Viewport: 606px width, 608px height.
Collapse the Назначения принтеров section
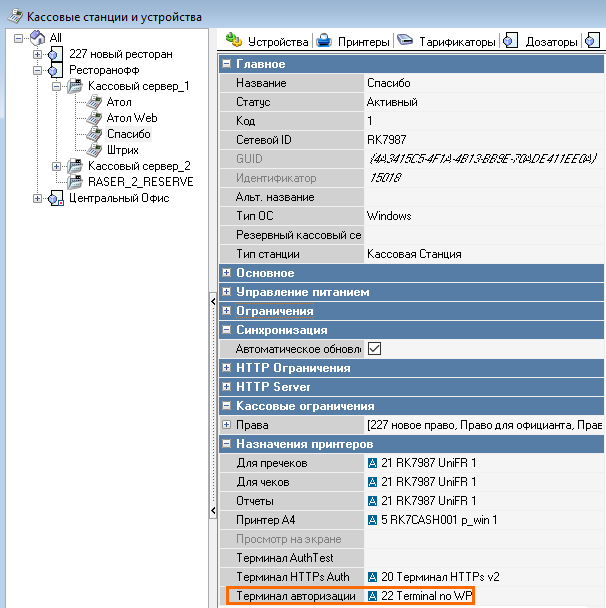tap(227, 444)
